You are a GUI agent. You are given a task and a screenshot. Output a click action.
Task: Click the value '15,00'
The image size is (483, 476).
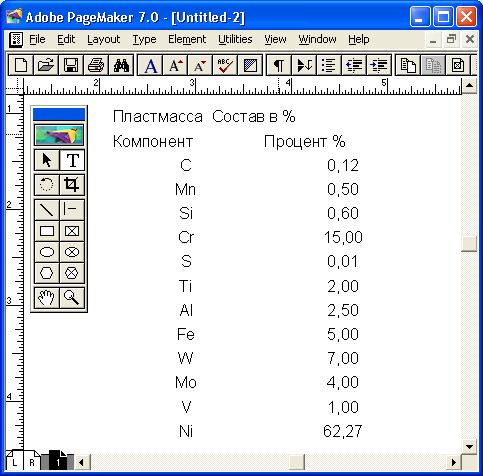coord(343,237)
